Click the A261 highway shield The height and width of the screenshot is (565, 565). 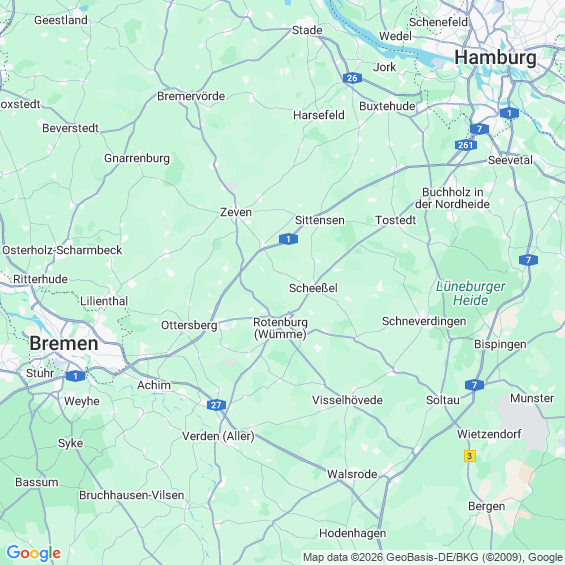click(x=466, y=145)
